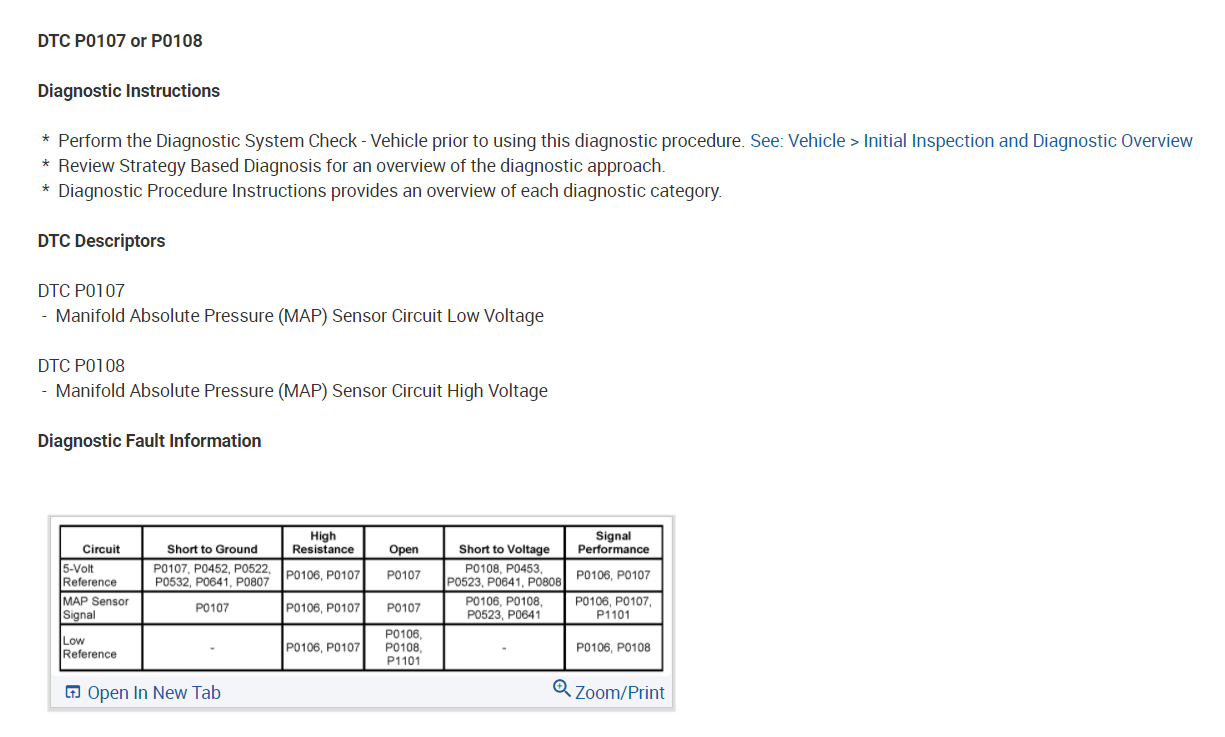Select the 'Diagnostic Instructions' heading
The height and width of the screenshot is (737, 1225).
(x=129, y=91)
